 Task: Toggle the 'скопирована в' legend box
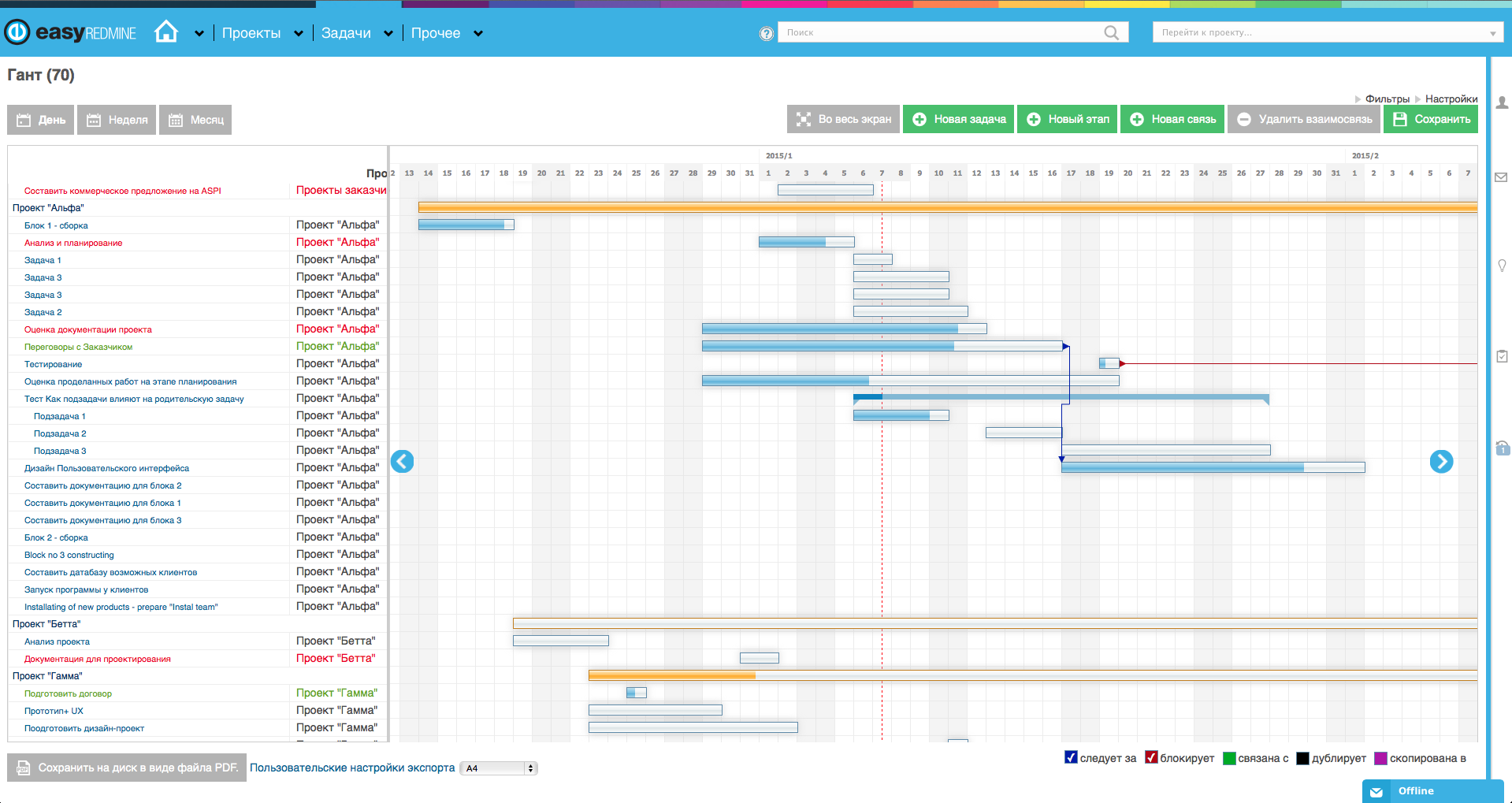pyautogui.click(x=1380, y=758)
